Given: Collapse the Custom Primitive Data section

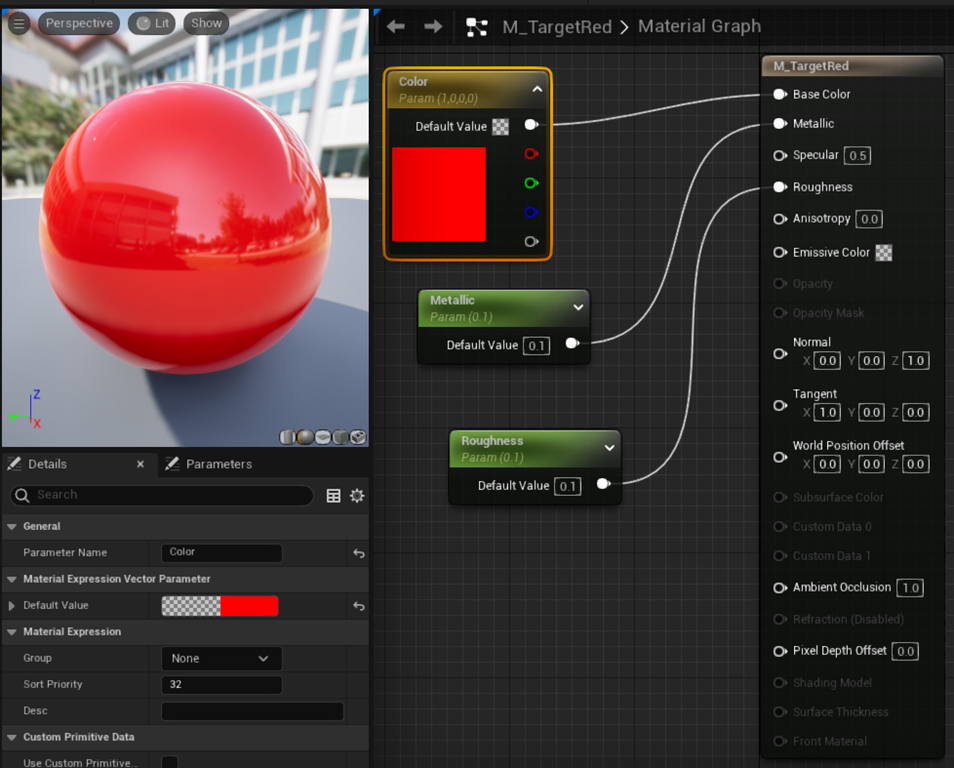Looking at the screenshot, I should [12, 738].
